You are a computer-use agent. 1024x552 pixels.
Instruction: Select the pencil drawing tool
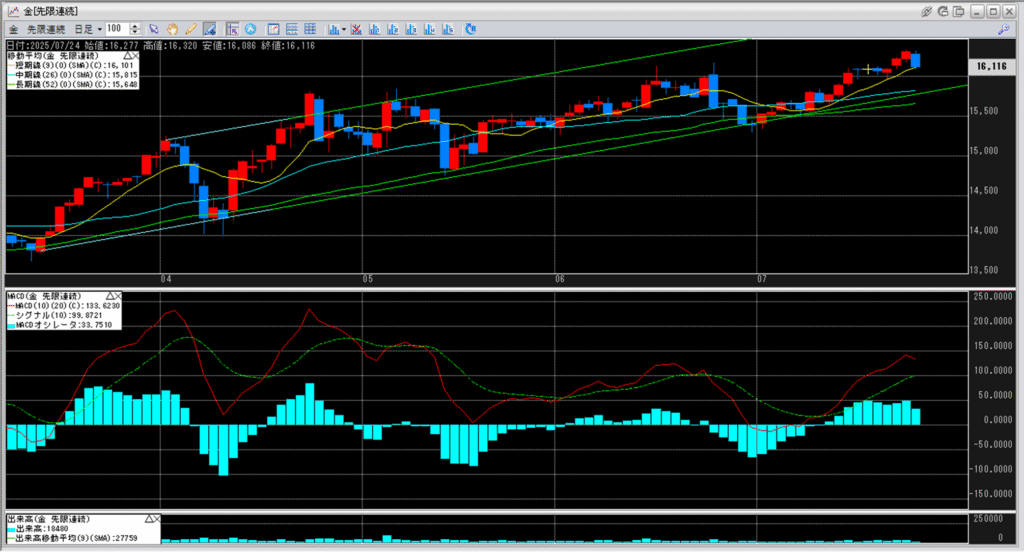190,29
